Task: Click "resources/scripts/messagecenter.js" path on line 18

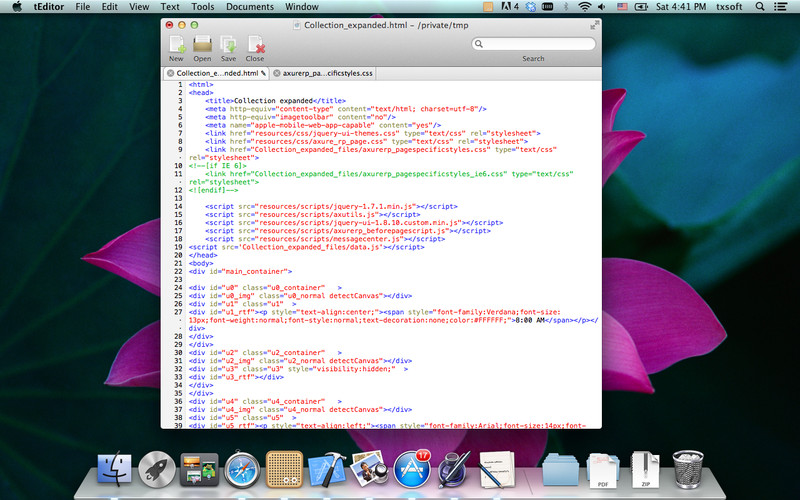Action: coord(329,239)
